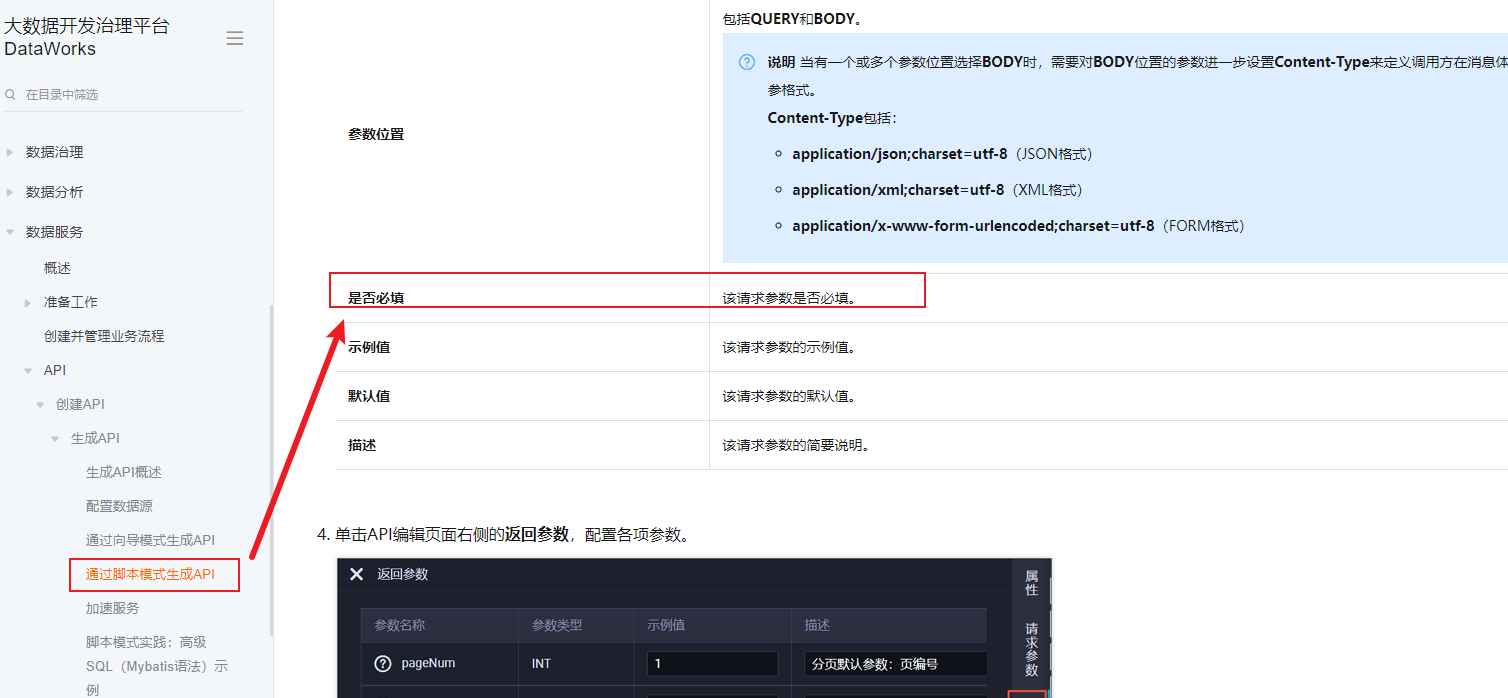This screenshot has width=1508, height=698.
Task: Click the pageNum example value field showing 1
Action: [x=712, y=663]
